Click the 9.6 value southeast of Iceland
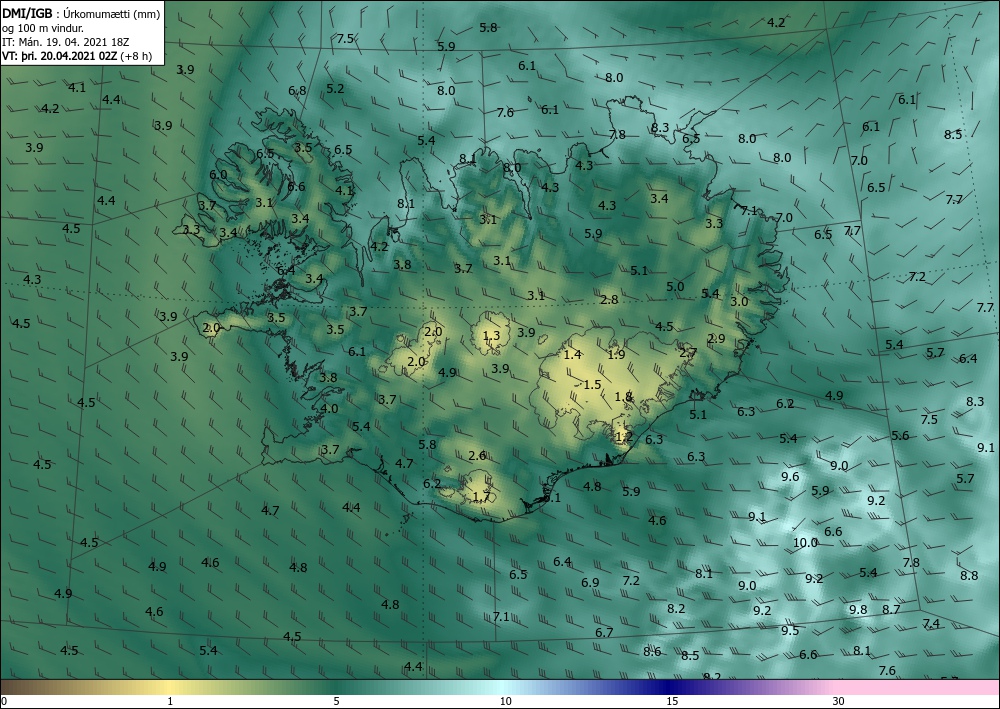 (790, 476)
